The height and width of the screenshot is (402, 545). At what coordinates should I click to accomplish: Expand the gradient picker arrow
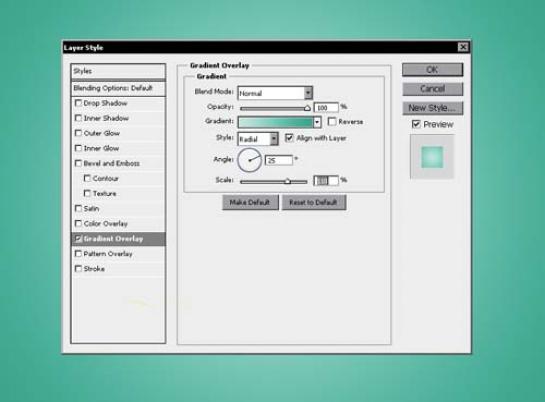(x=317, y=122)
